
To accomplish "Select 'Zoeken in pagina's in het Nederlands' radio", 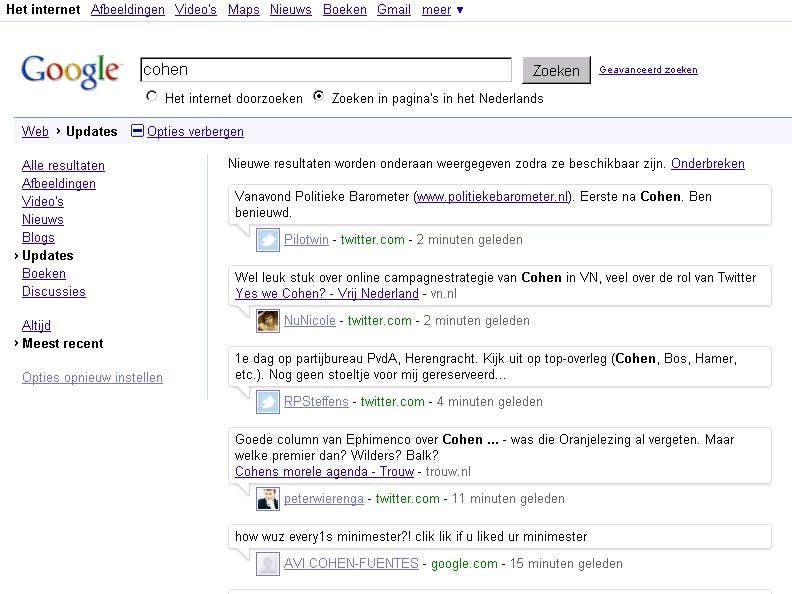I will [318, 96].
